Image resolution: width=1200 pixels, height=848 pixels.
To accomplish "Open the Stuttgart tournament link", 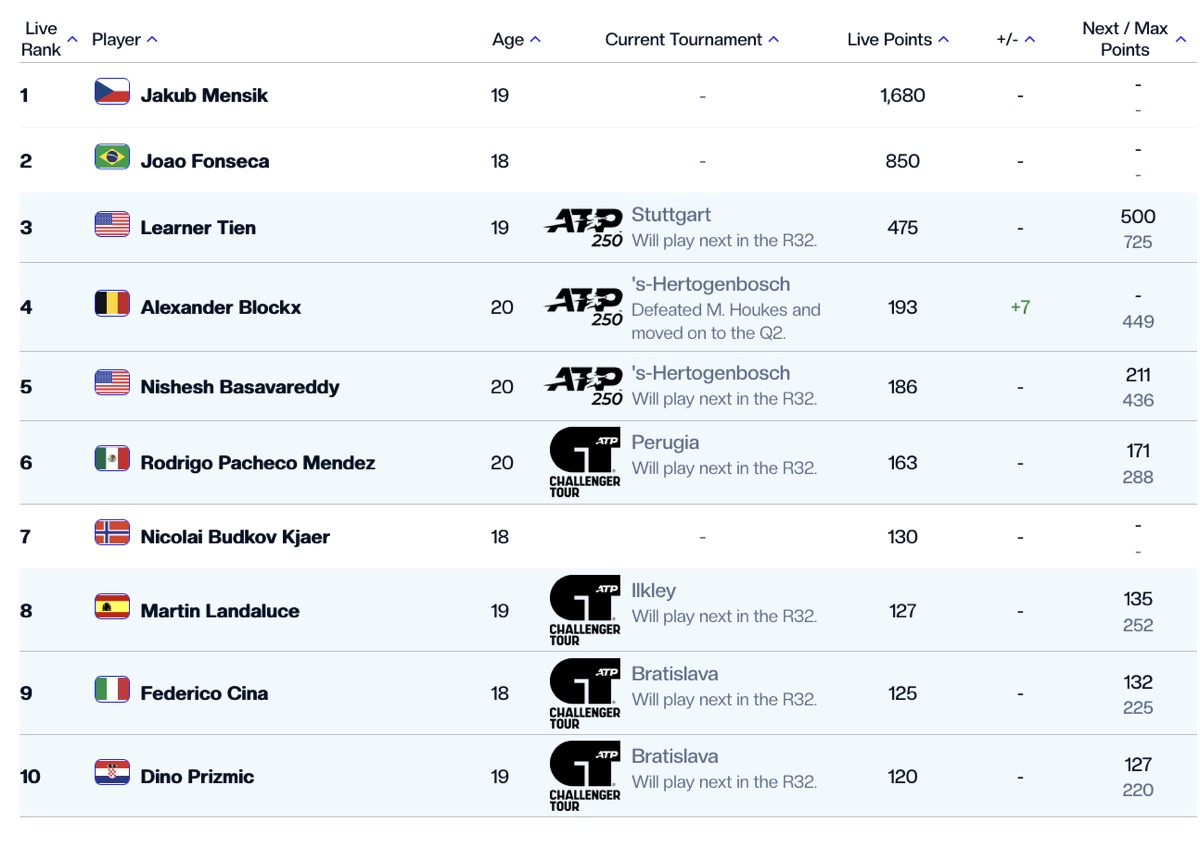I will click(671, 215).
